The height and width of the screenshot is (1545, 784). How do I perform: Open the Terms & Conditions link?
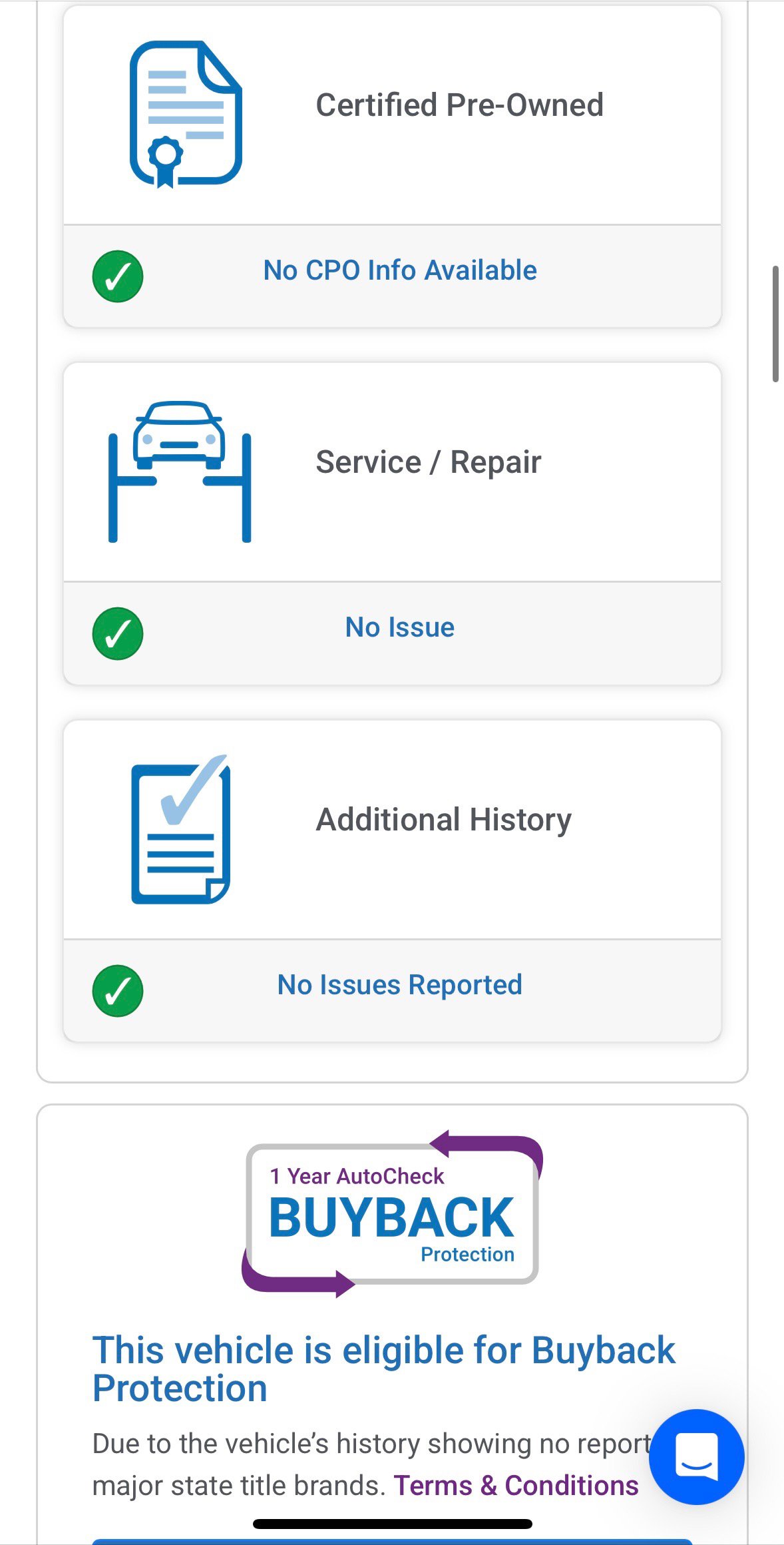click(x=516, y=1486)
